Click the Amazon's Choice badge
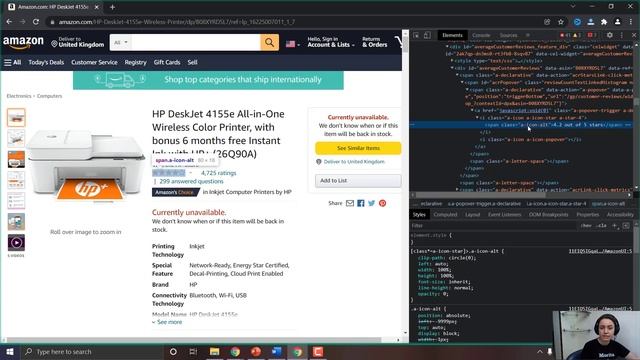640x360 pixels. click(175, 192)
